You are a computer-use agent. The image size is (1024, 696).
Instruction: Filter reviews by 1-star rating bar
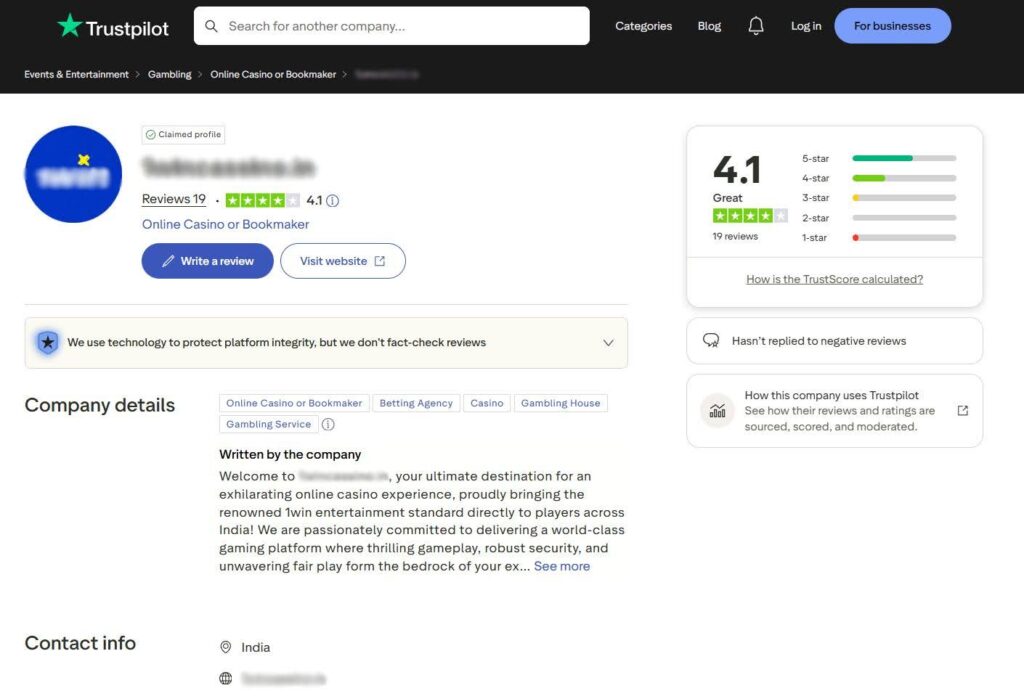pos(904,238)
